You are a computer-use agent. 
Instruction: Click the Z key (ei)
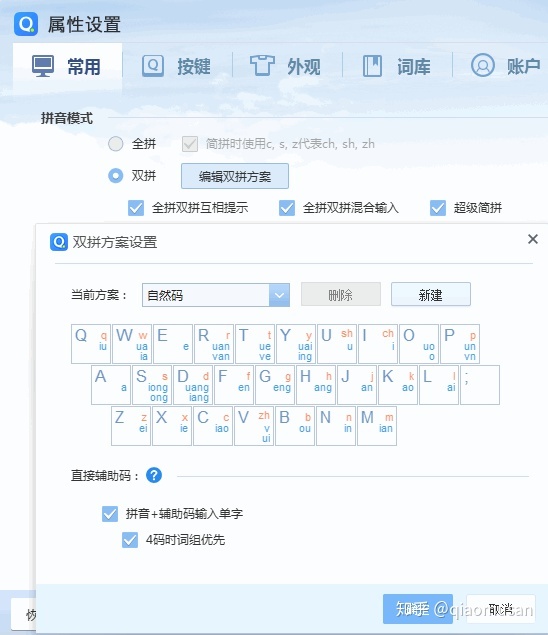(131, 426)
